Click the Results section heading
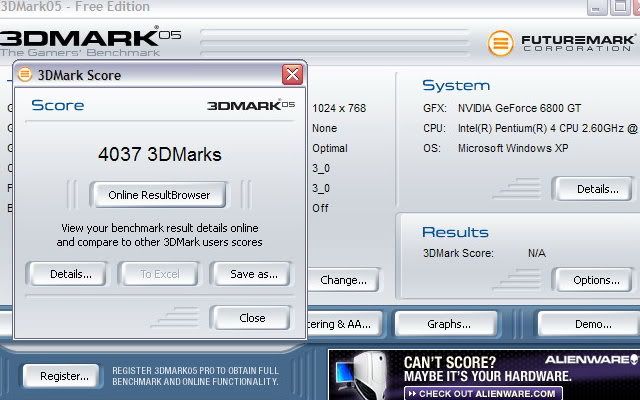Image resolution: width=640 pixels, height=400 pixels. pyautogui.click(x=455, y=232)
